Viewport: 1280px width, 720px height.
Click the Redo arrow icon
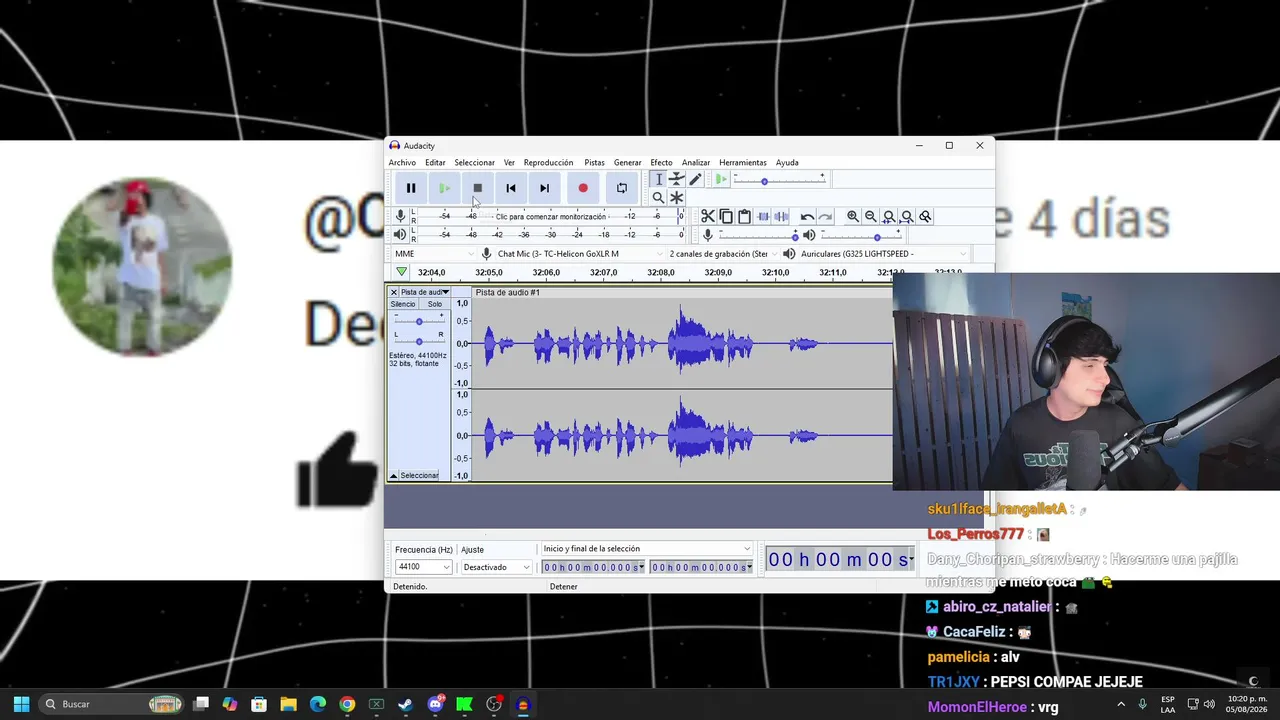(x=825, y=216)
